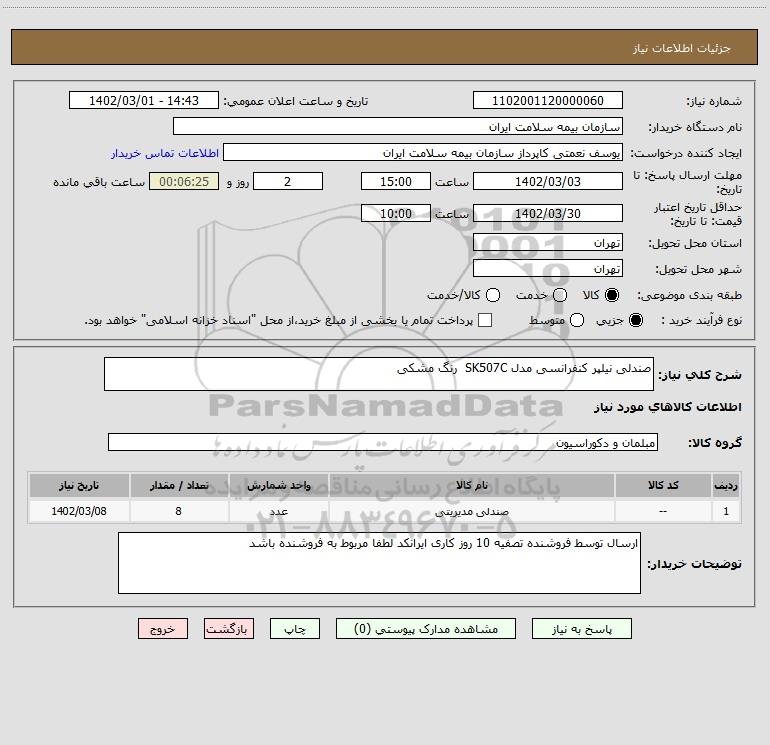Click the remaining days field showing 2
The image size is (770, 745).
288,181
